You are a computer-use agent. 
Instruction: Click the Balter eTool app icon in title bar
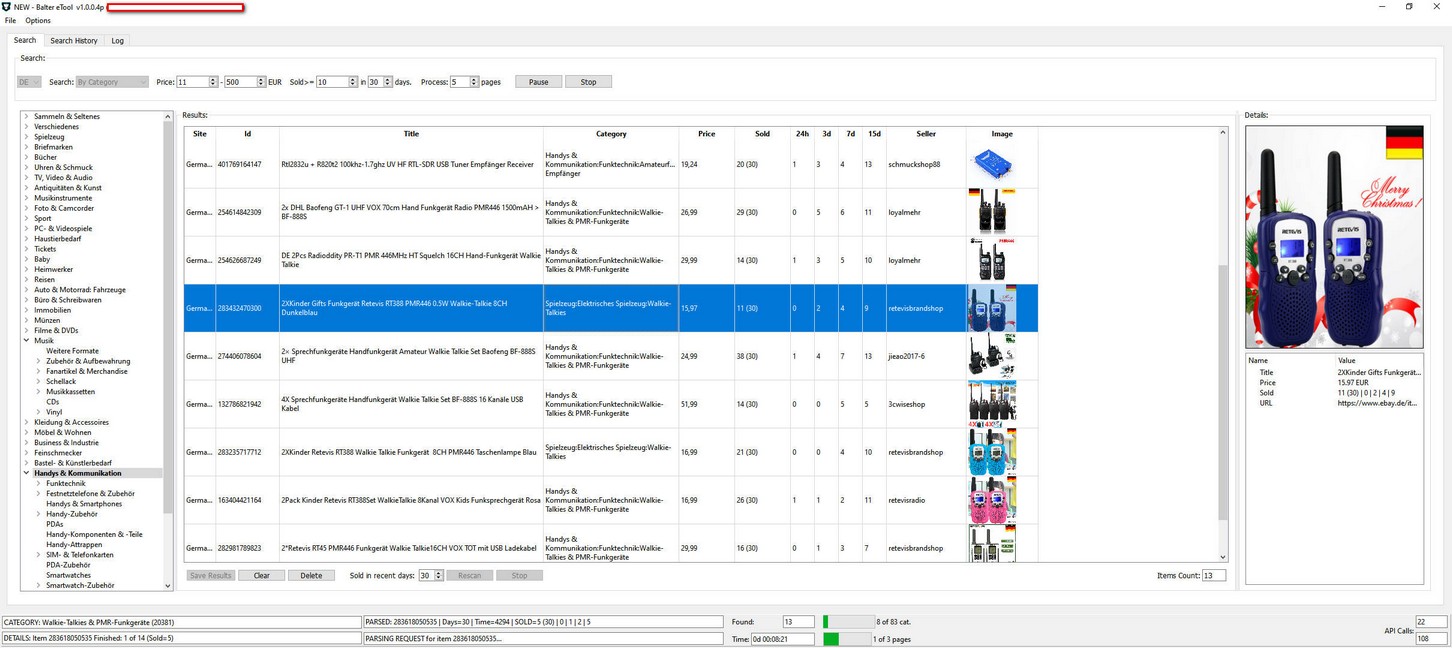(x=6, y=7)
